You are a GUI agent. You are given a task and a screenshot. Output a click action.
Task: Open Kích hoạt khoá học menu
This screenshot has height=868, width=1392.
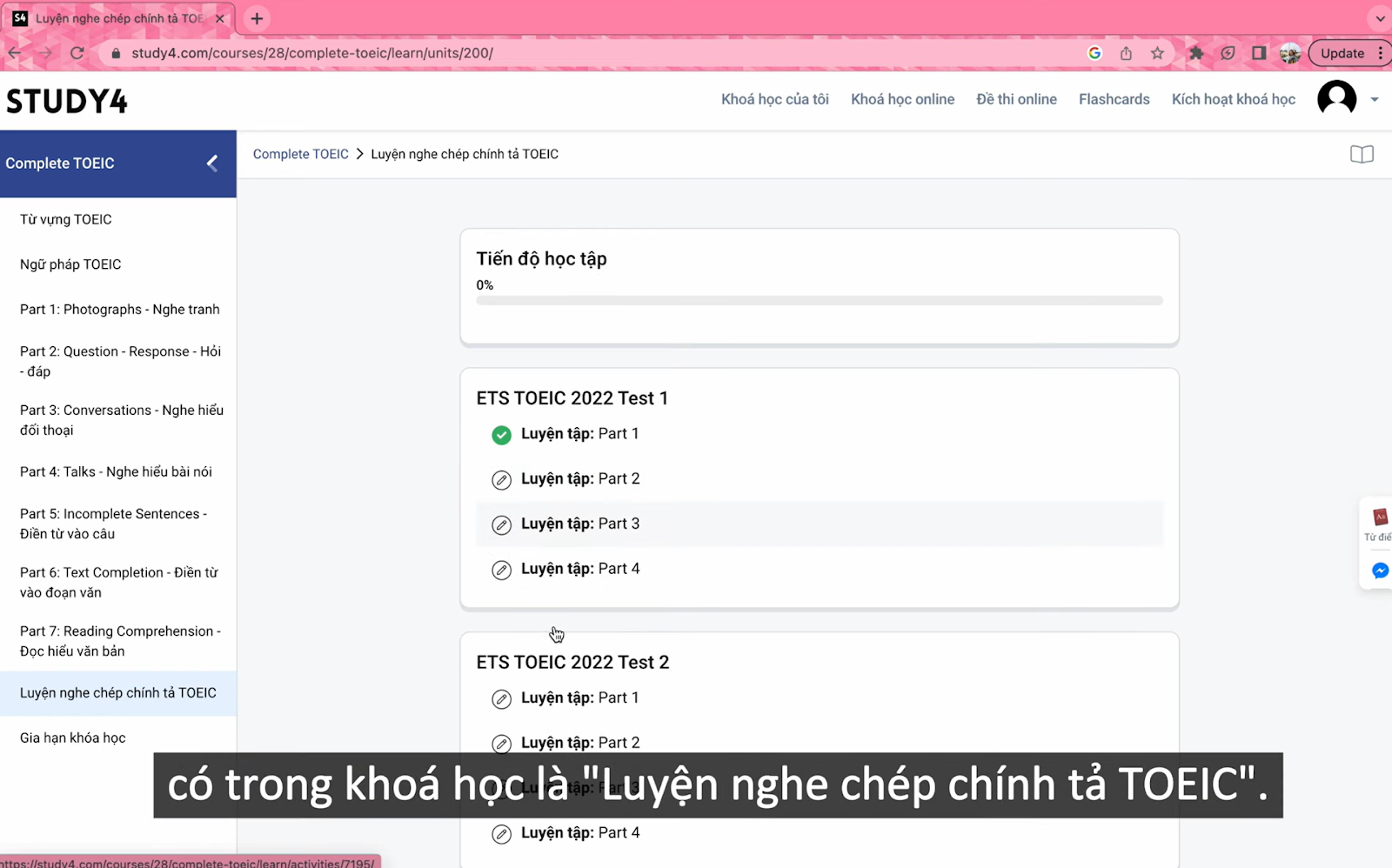tap(1233, 99)
